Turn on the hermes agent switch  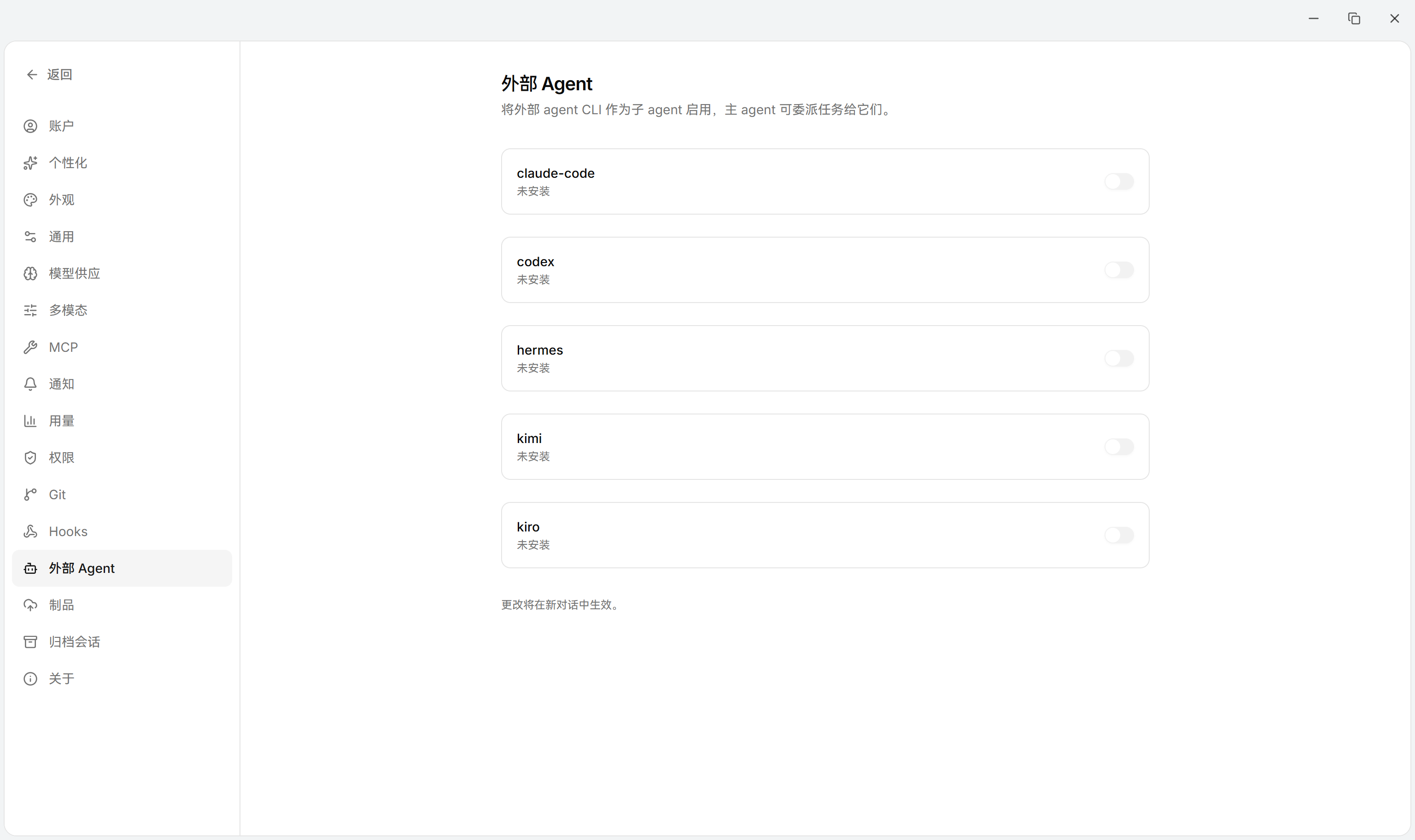[1119, 358]
